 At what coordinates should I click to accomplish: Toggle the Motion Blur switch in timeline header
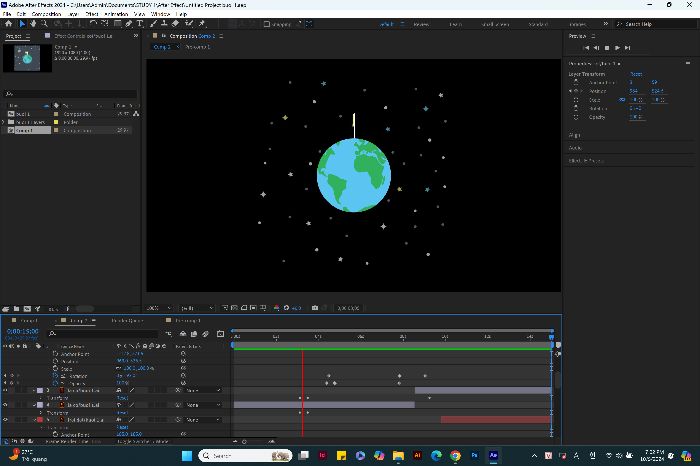[205, 334]
